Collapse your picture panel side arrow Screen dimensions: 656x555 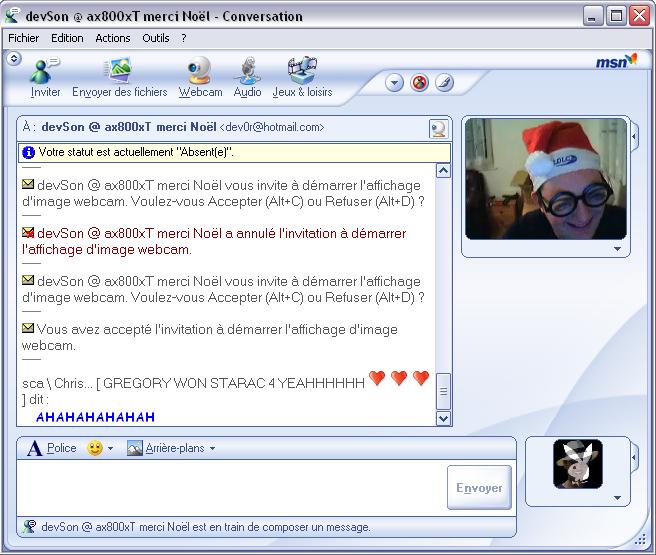click(x=635, y=457)
